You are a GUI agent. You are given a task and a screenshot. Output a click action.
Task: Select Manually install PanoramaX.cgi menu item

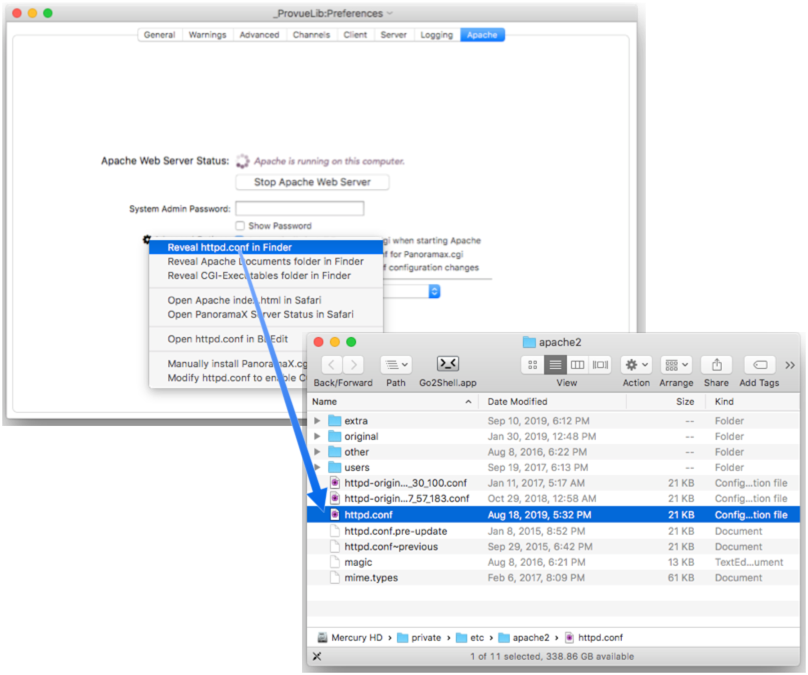[228, 363]
